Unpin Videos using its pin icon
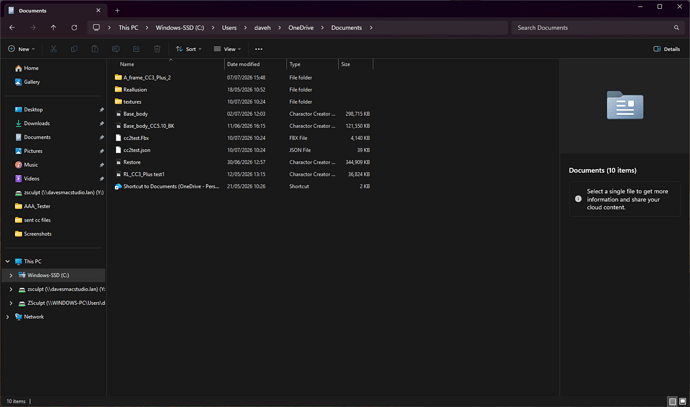 pyautogui.click(x=101, y=179)
